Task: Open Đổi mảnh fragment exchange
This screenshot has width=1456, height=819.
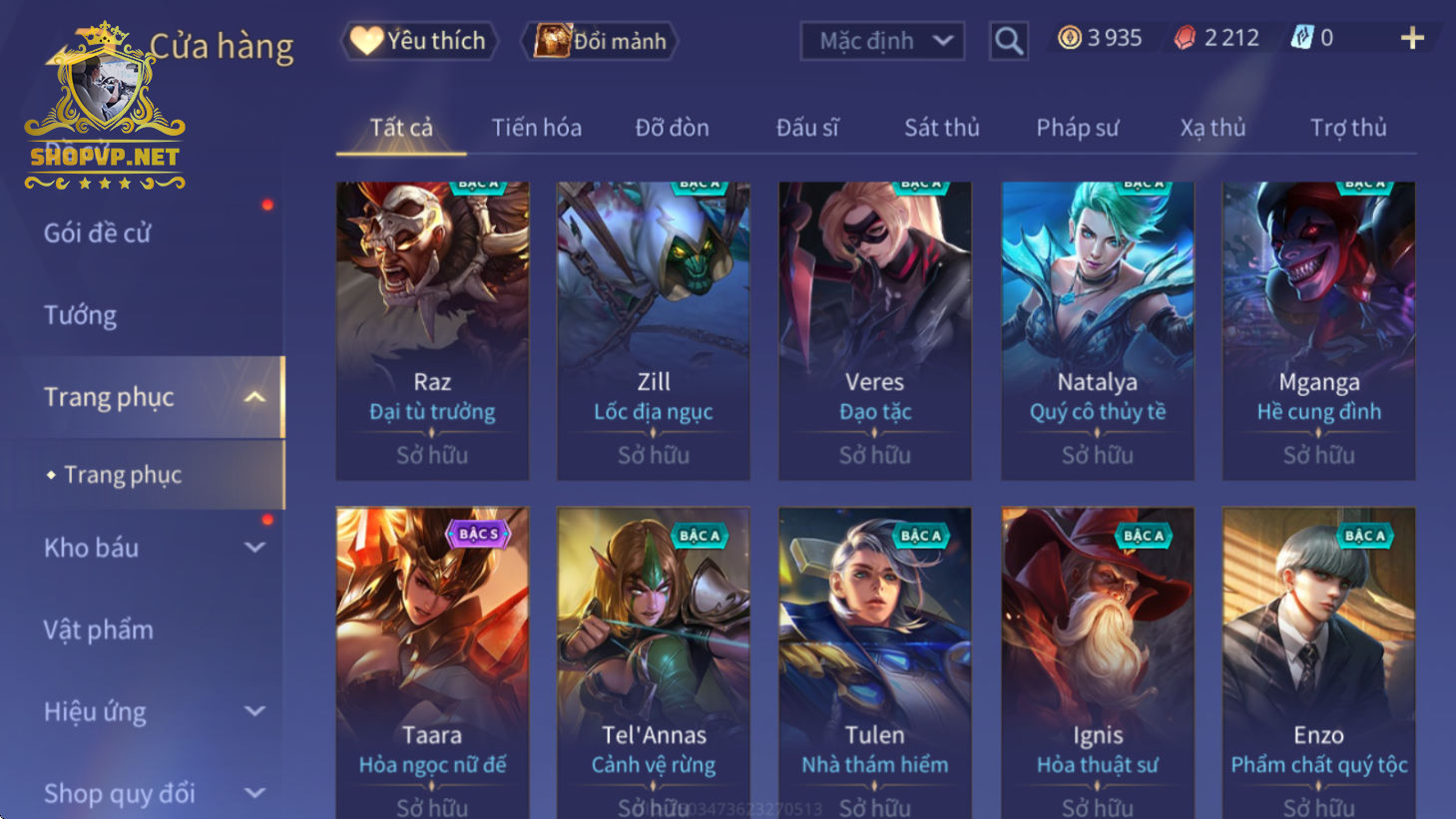Action: tap(599, 41)
